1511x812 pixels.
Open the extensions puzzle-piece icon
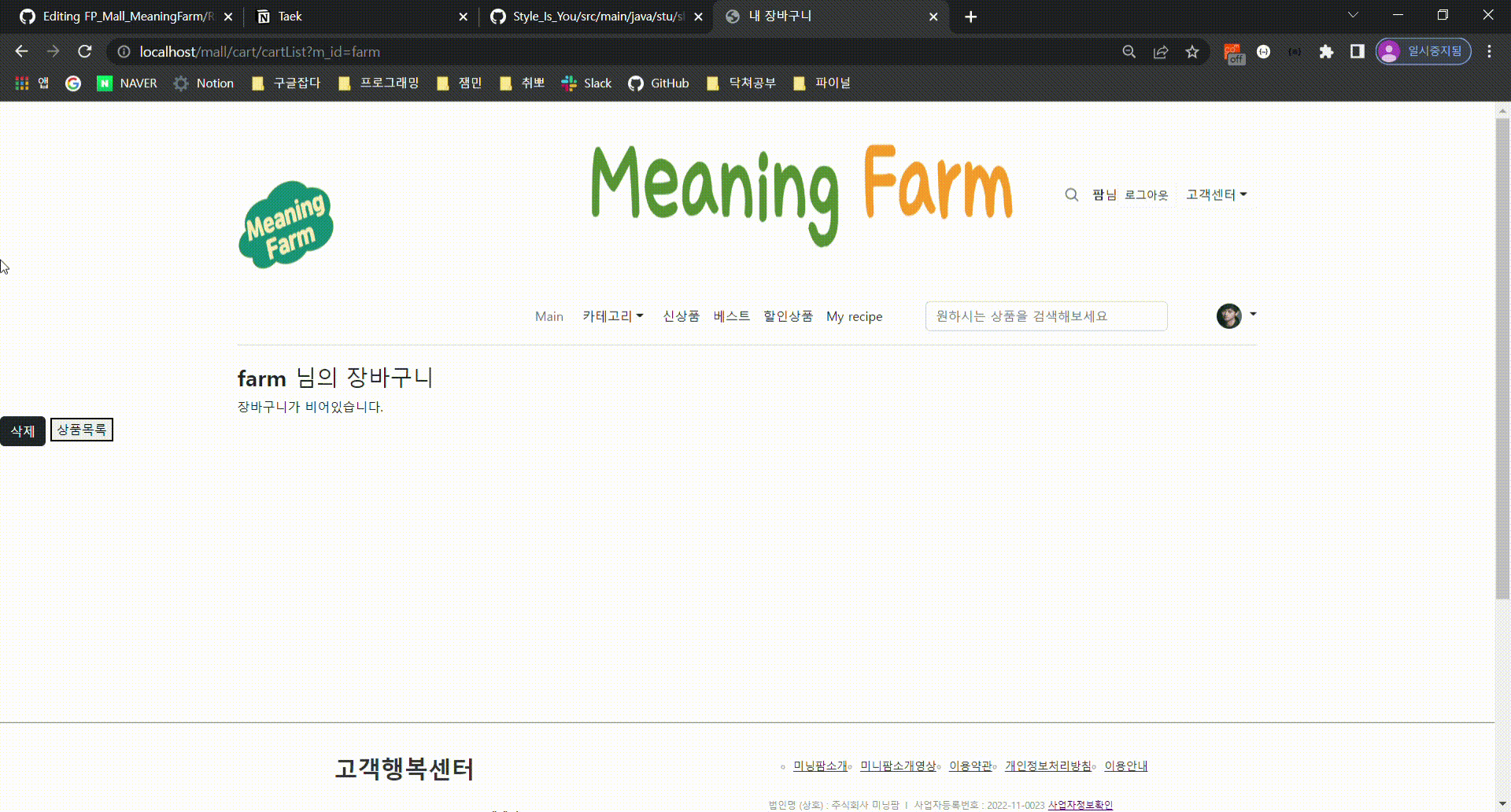pyautogui.click(x=1326, y=51)
